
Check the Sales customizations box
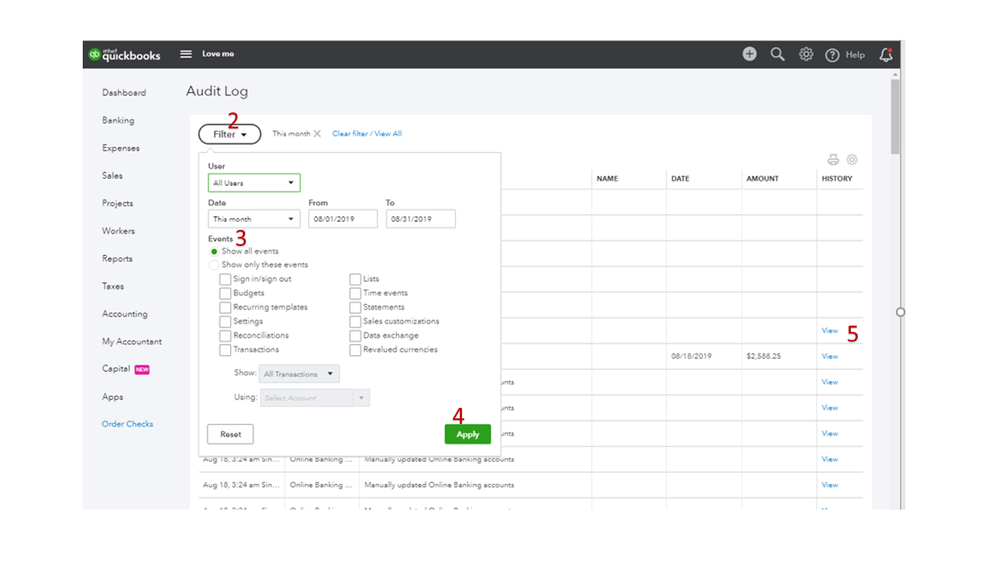(355, 321)
